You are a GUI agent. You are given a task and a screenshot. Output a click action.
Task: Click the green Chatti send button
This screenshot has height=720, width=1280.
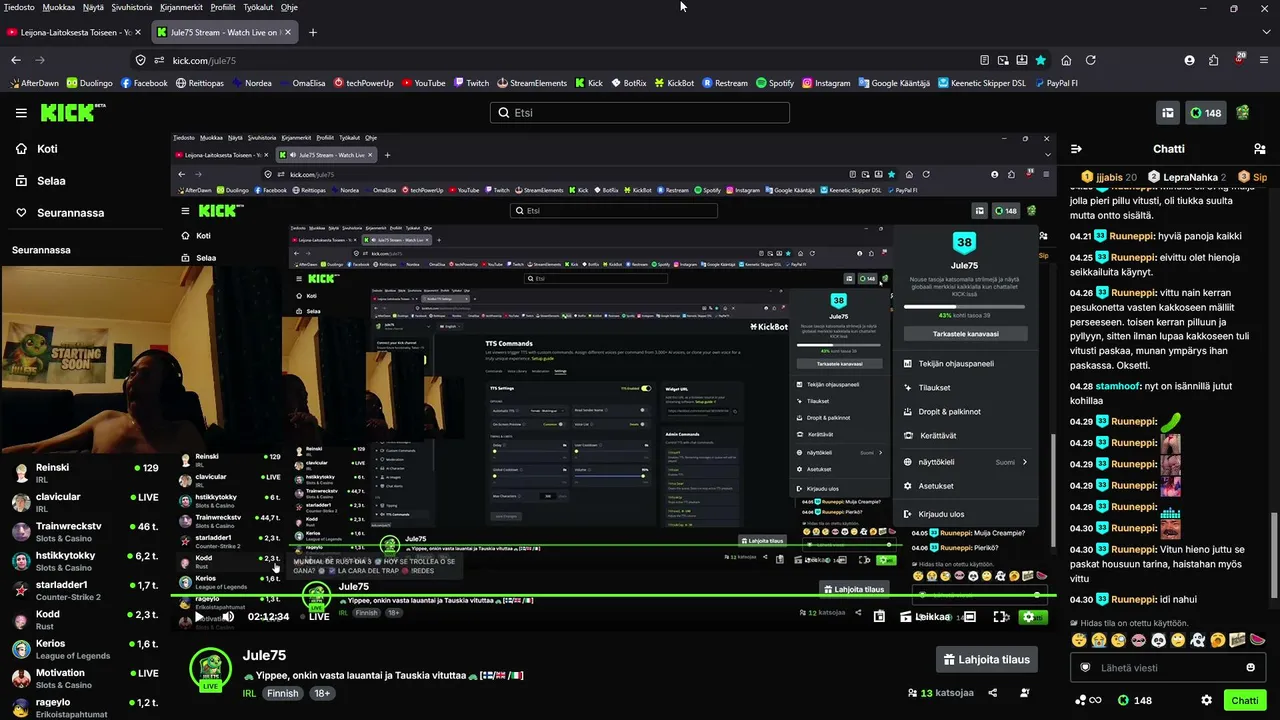[1245, 700]
